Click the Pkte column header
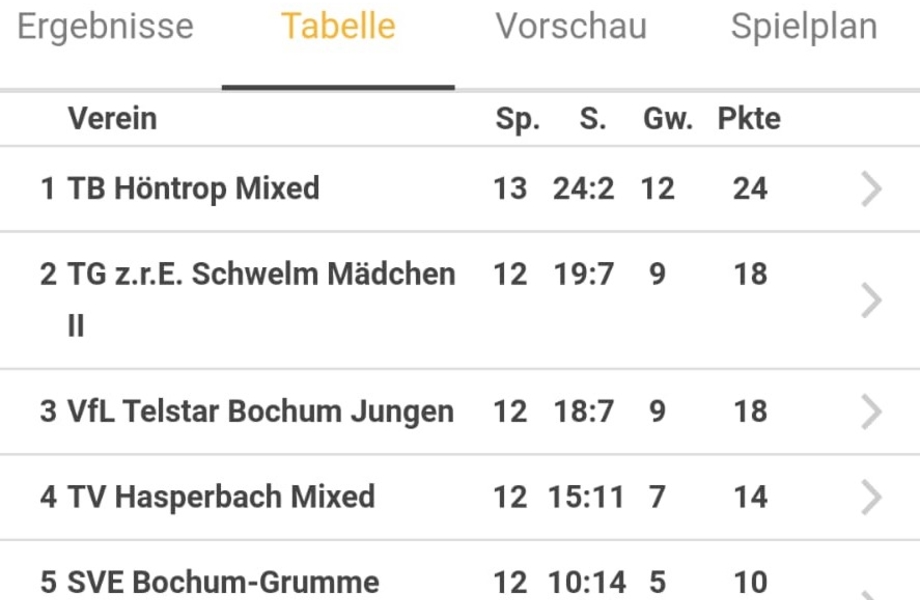This screenshot has width=920, height=600. pos(749,119)
